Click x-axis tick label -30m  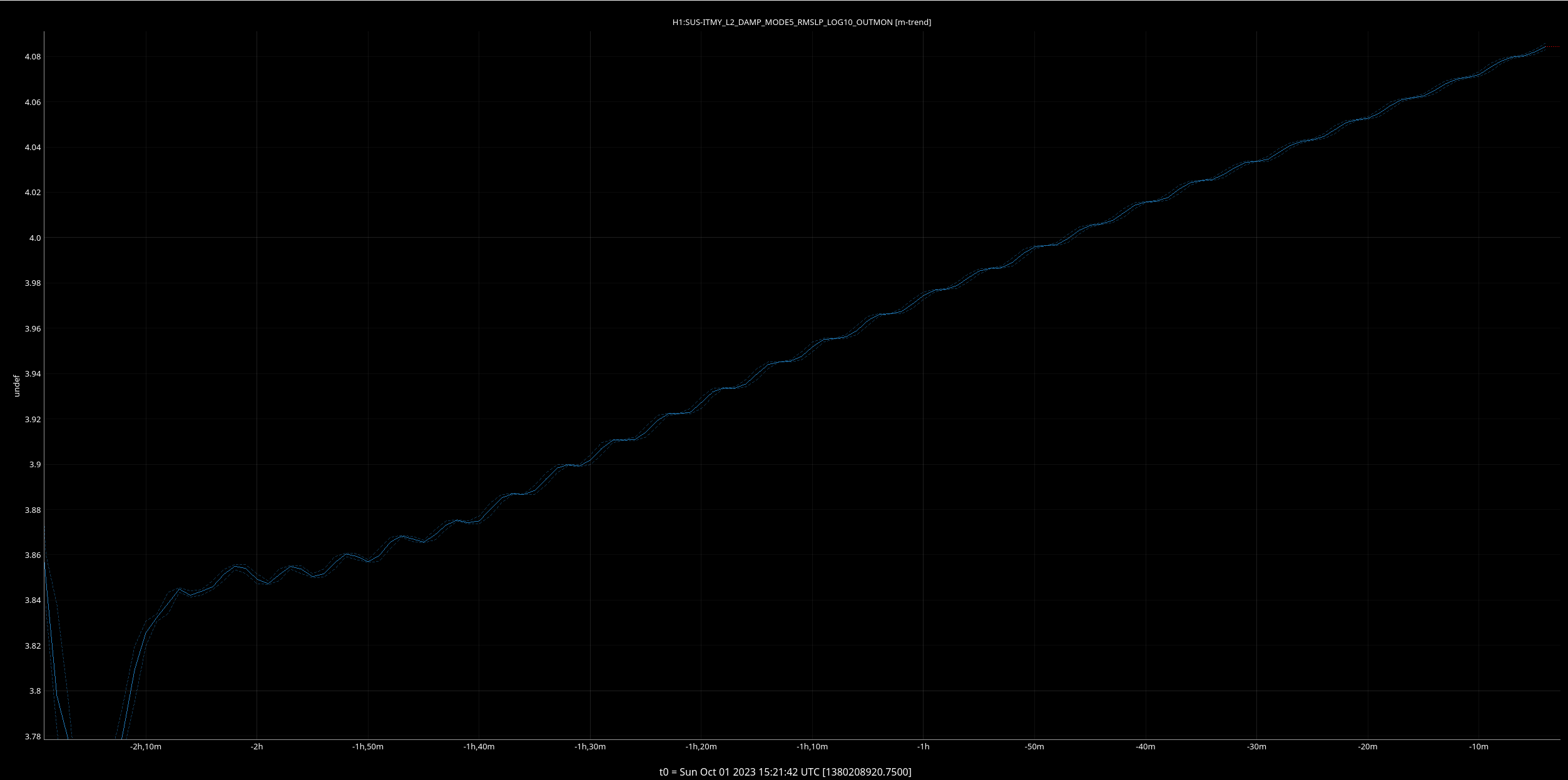[1256, 747]
